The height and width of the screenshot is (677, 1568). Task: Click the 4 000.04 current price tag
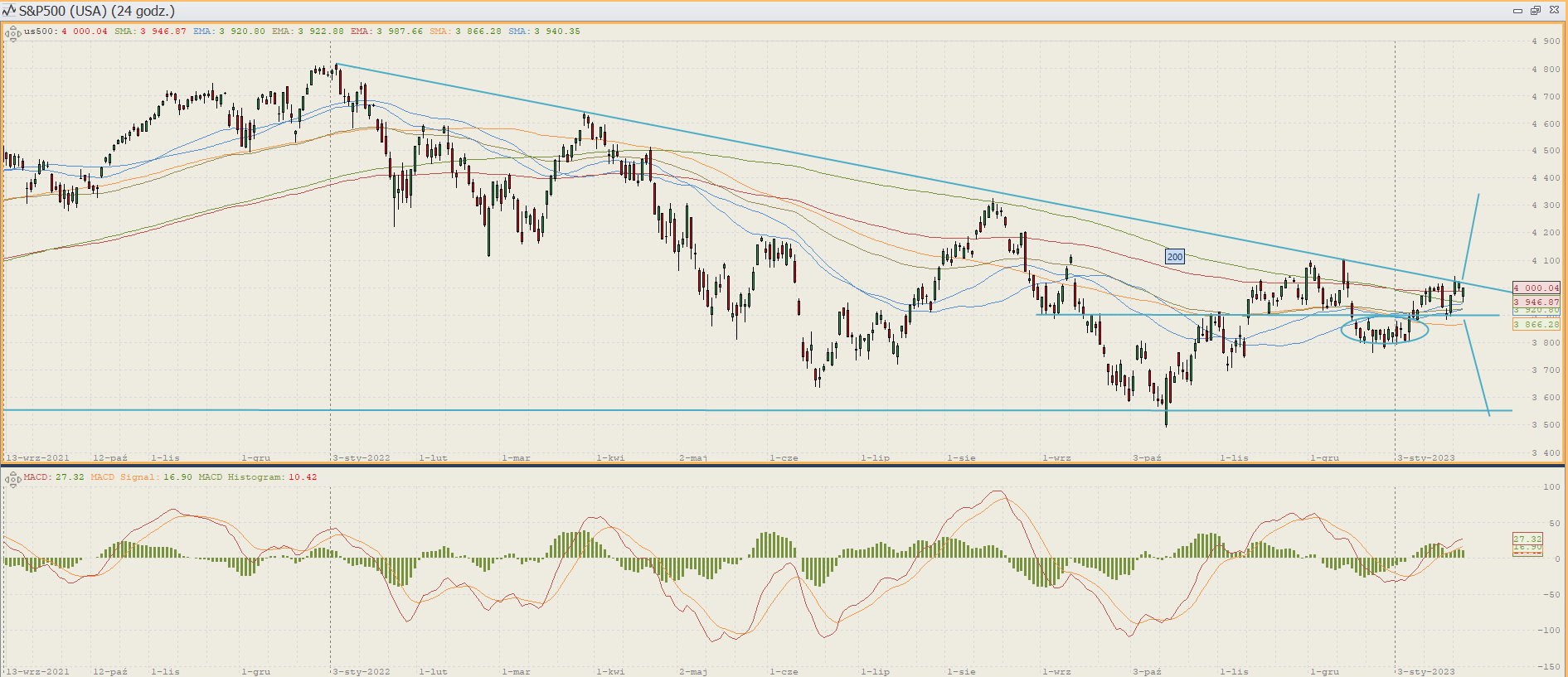point(1536,288)
